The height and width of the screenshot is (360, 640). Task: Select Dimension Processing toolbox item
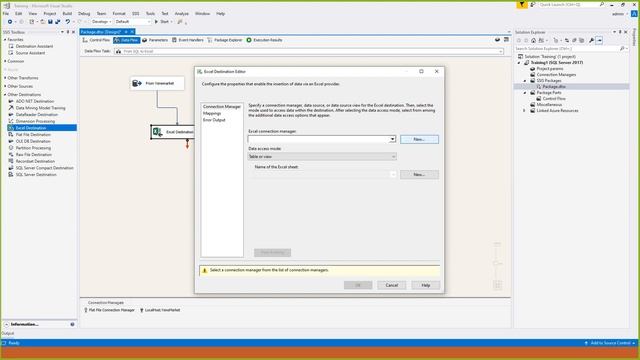click(35, 121)
